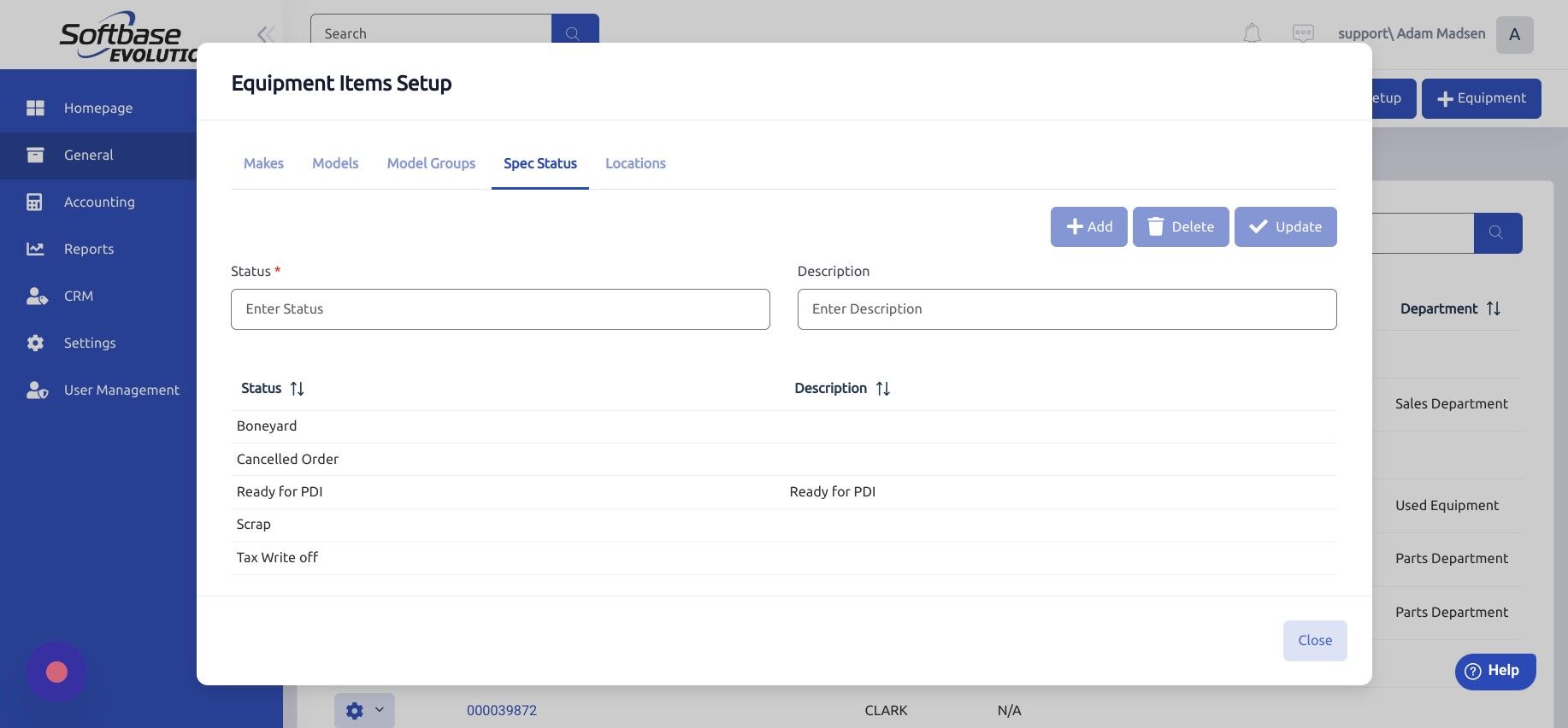Click the username support\ Adam Madsen

click(1412, 33)
